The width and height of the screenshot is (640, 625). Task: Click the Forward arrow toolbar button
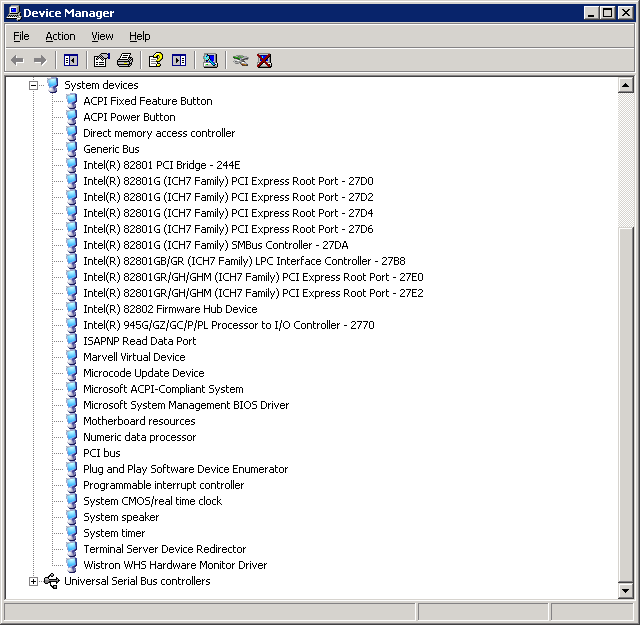point(40,60)
